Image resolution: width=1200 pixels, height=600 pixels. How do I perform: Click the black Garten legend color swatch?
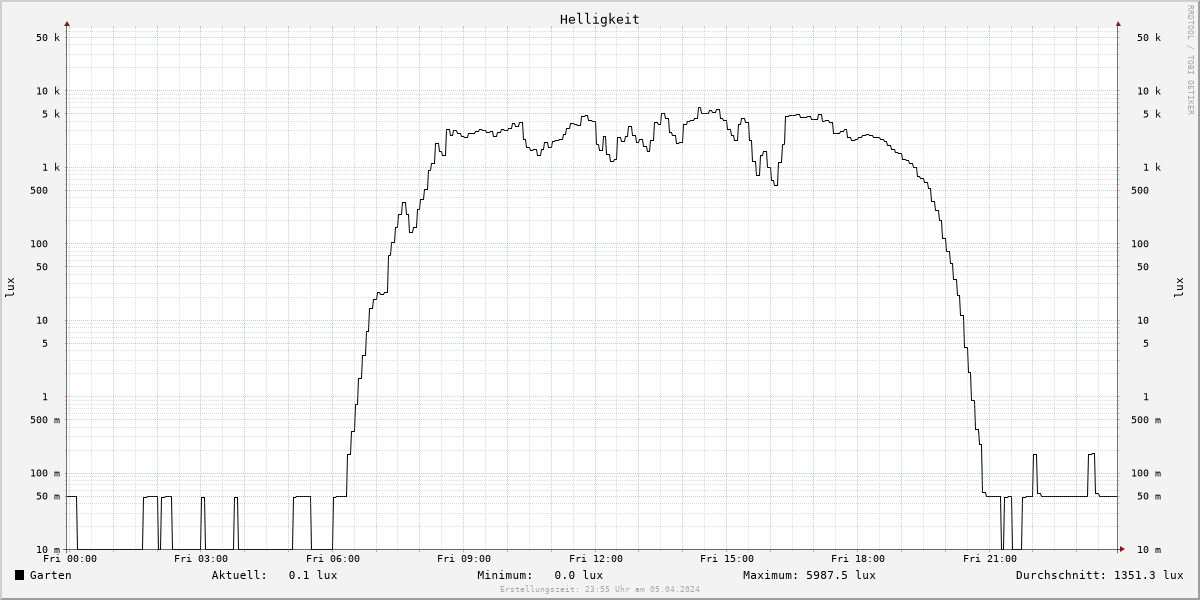tap(19, 575)
